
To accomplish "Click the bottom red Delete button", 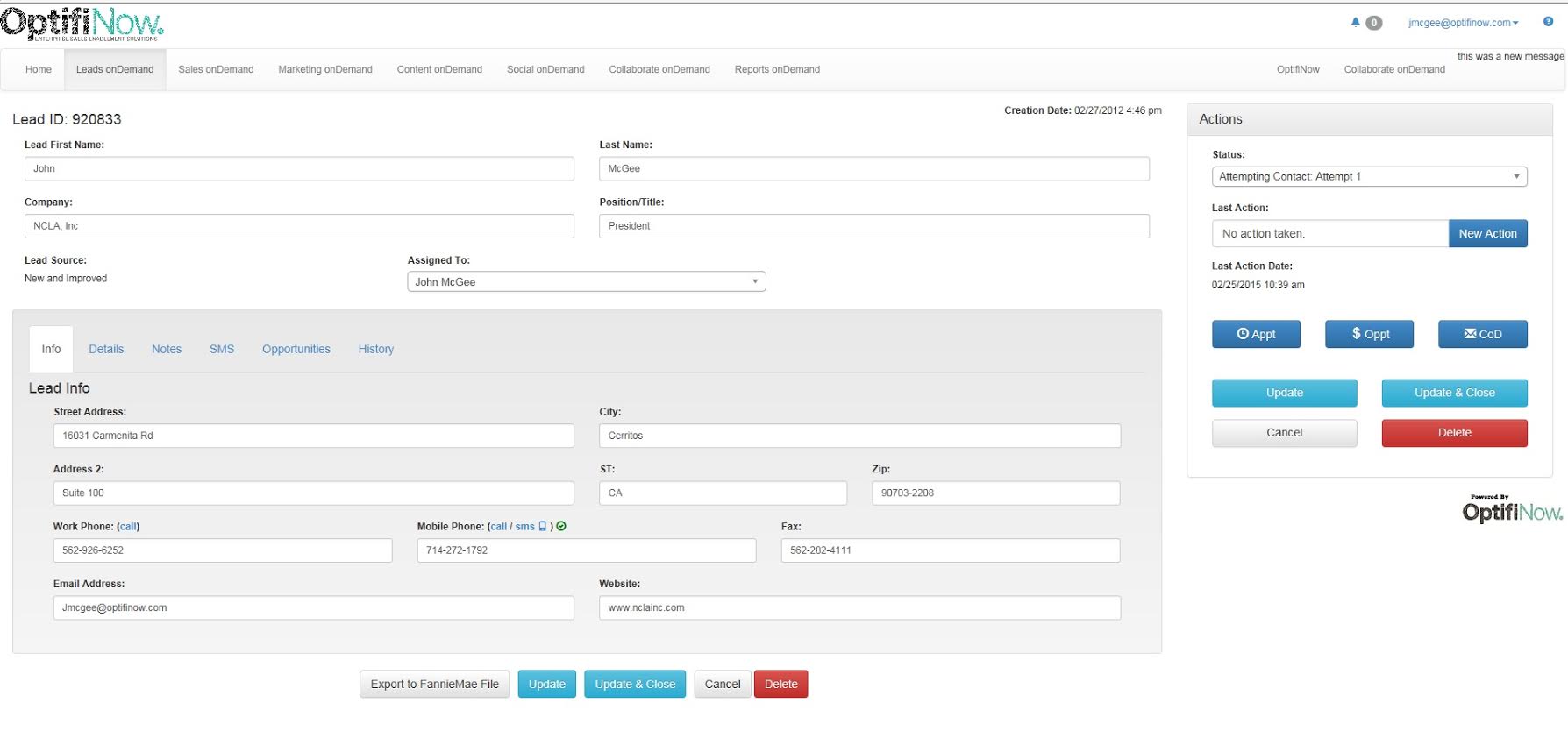I will pyautogui.click(x=780, y=684).
